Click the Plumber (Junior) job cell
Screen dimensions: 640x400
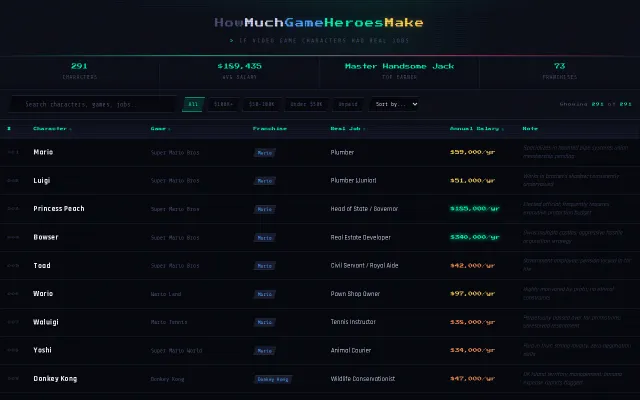(x=353, y=180)
